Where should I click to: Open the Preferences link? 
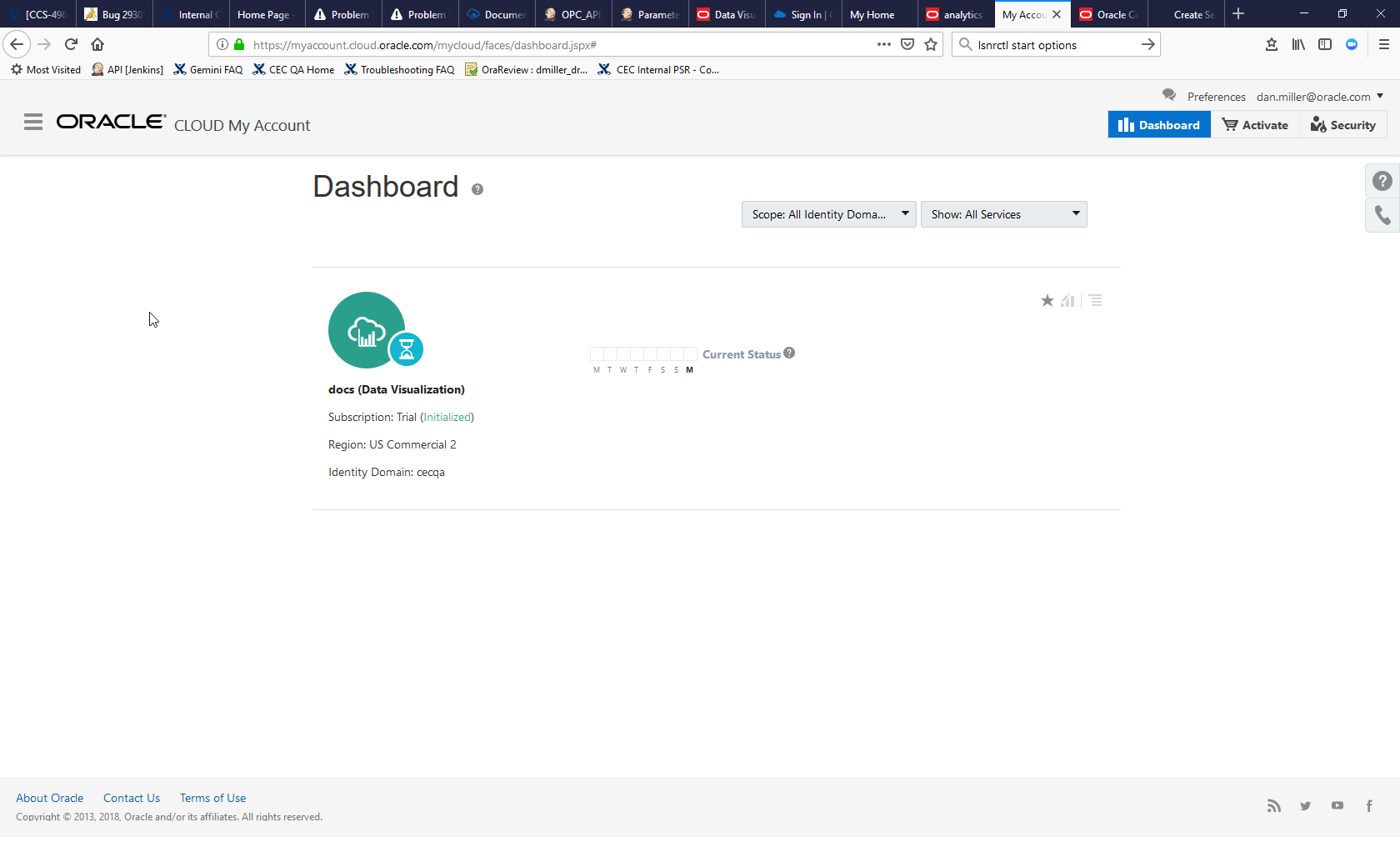[x=1217, y=97]
